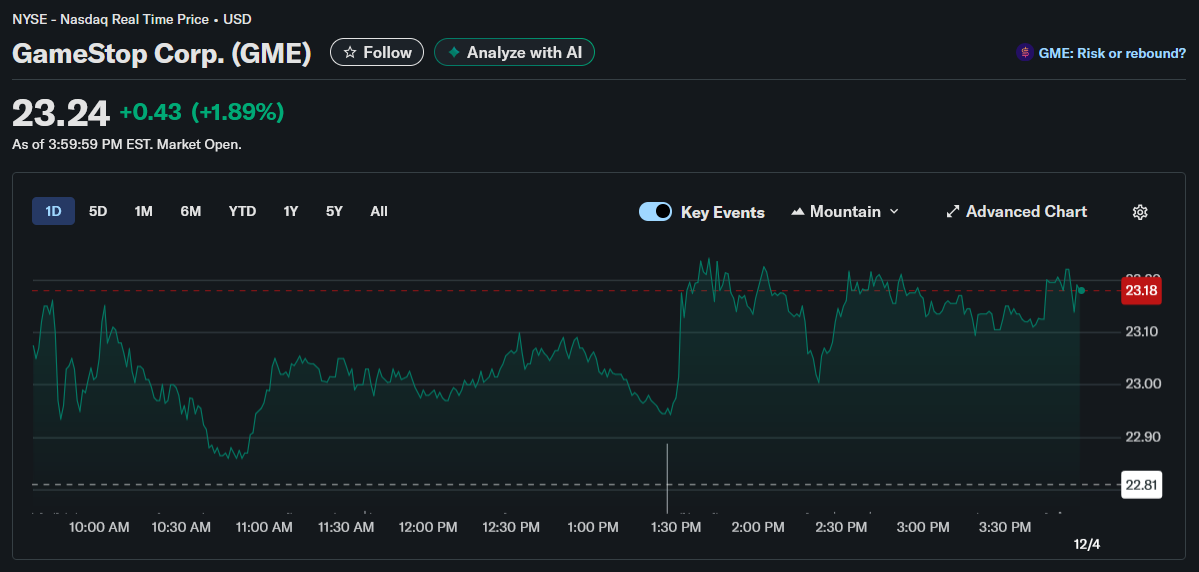The image size is (1199, 572).
Task: Click the 11:00 AM time axis label
Action: click(x=263, y=528)
